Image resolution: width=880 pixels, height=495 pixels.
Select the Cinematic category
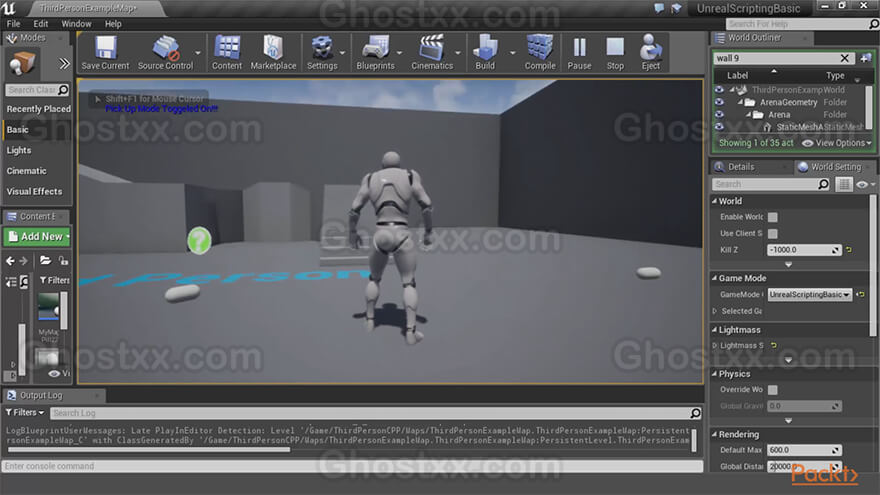(x=26, y=171)
